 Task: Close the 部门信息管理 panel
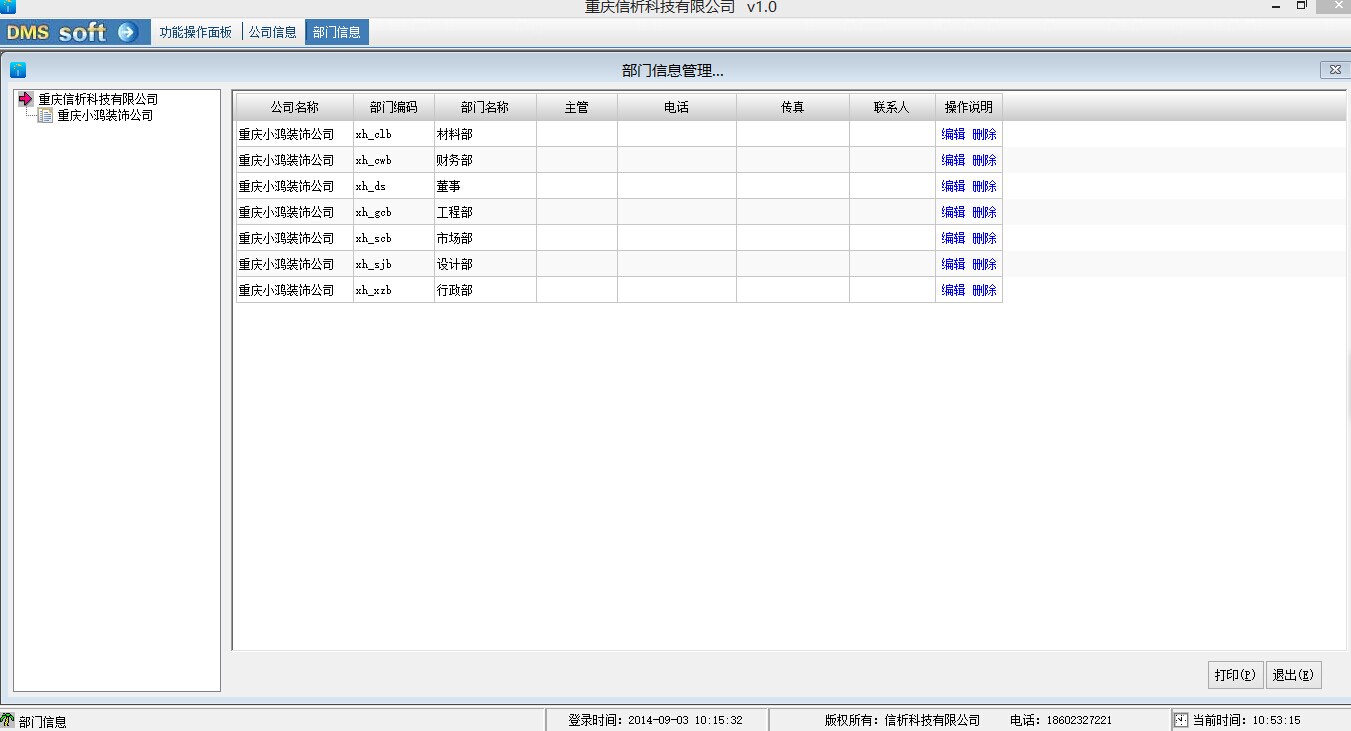(1333, 70)
